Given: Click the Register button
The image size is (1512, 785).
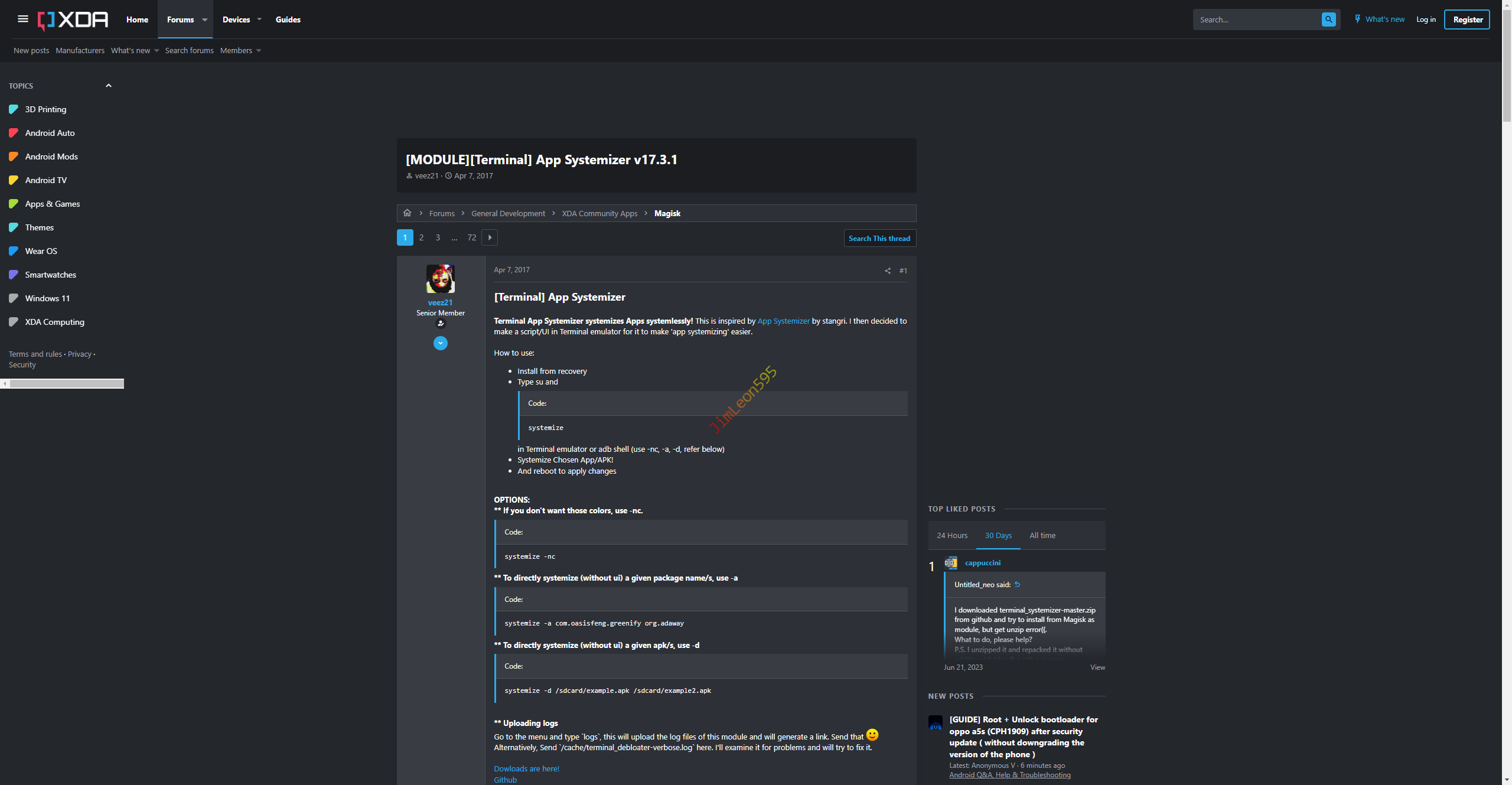Looking at the screenshot, I should click(x=1467, y=19).
